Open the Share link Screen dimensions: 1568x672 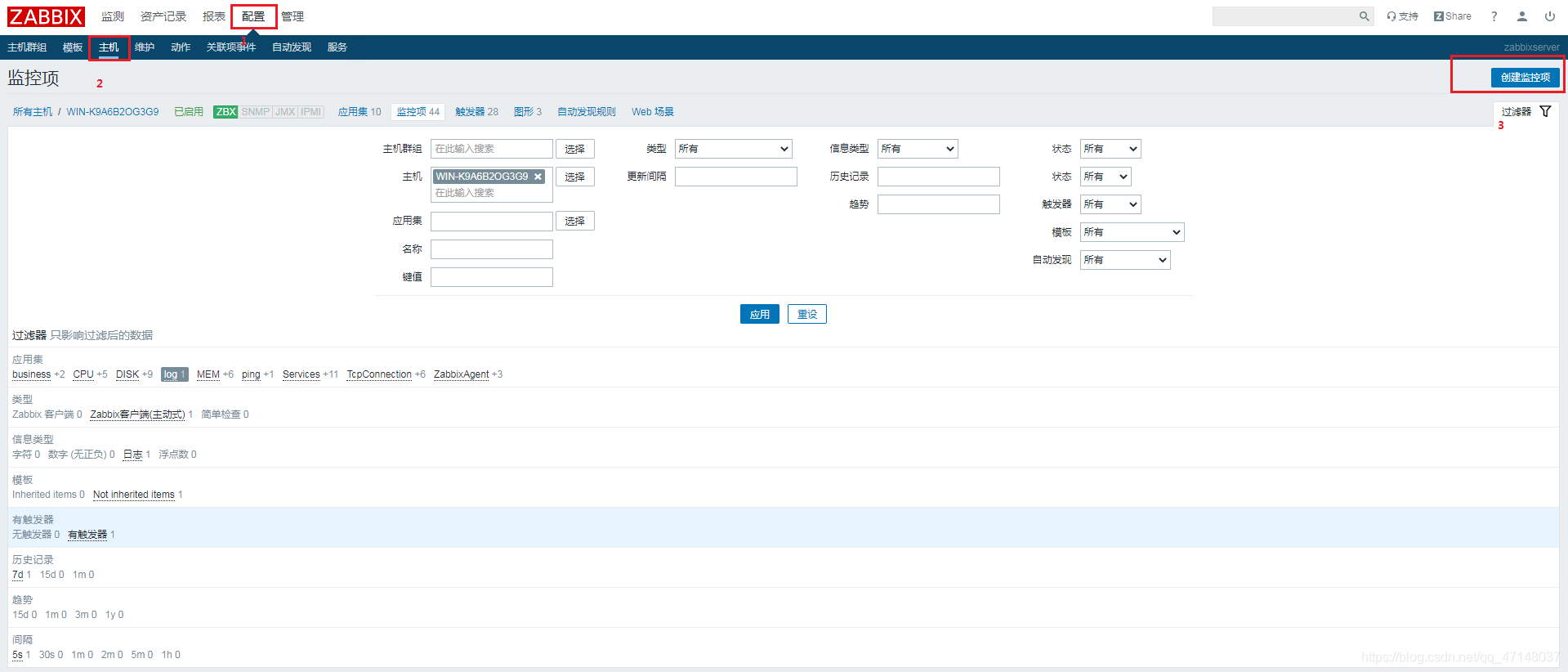click(1452, 16)
